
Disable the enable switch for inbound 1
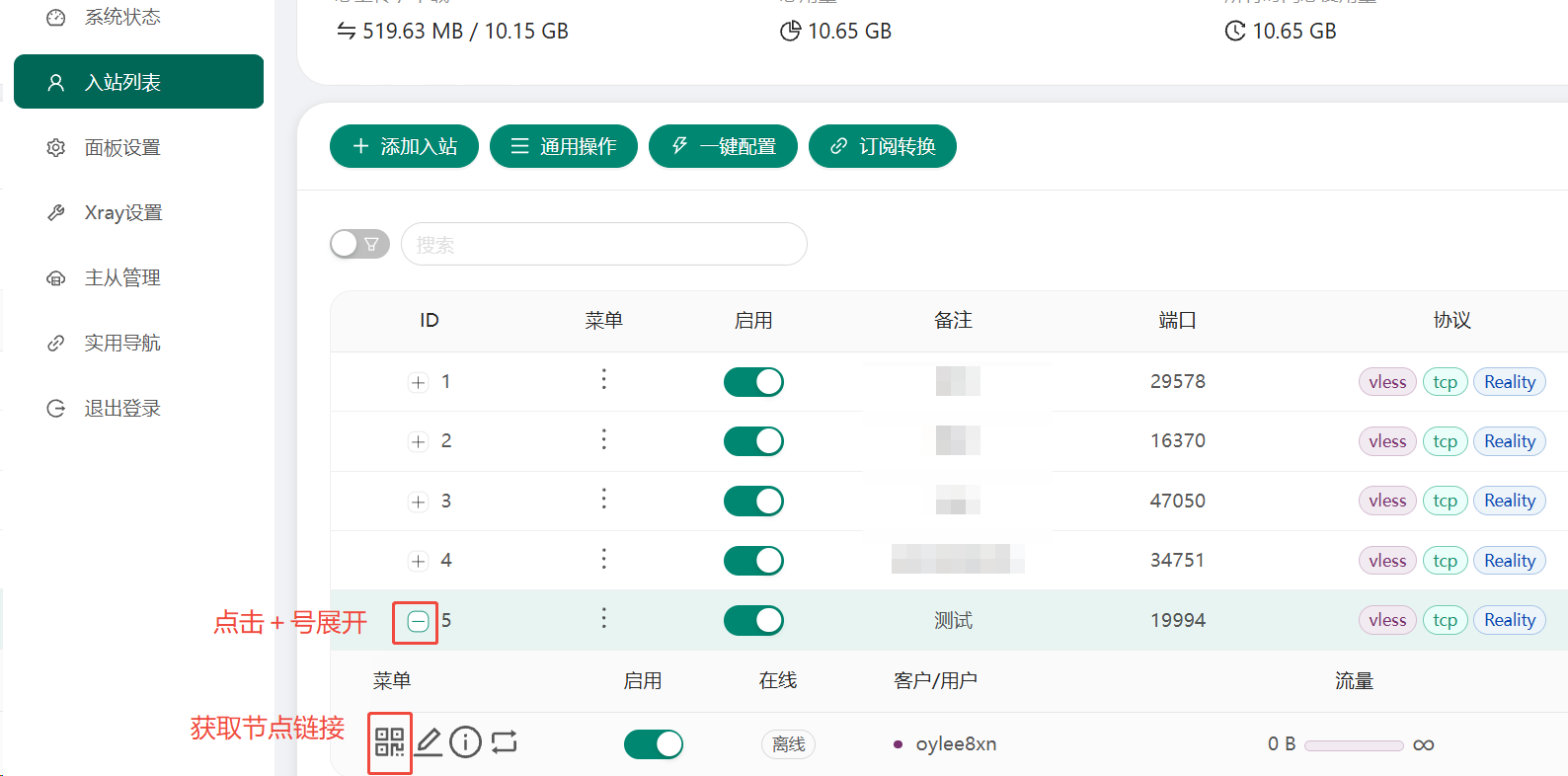[753, 382]
